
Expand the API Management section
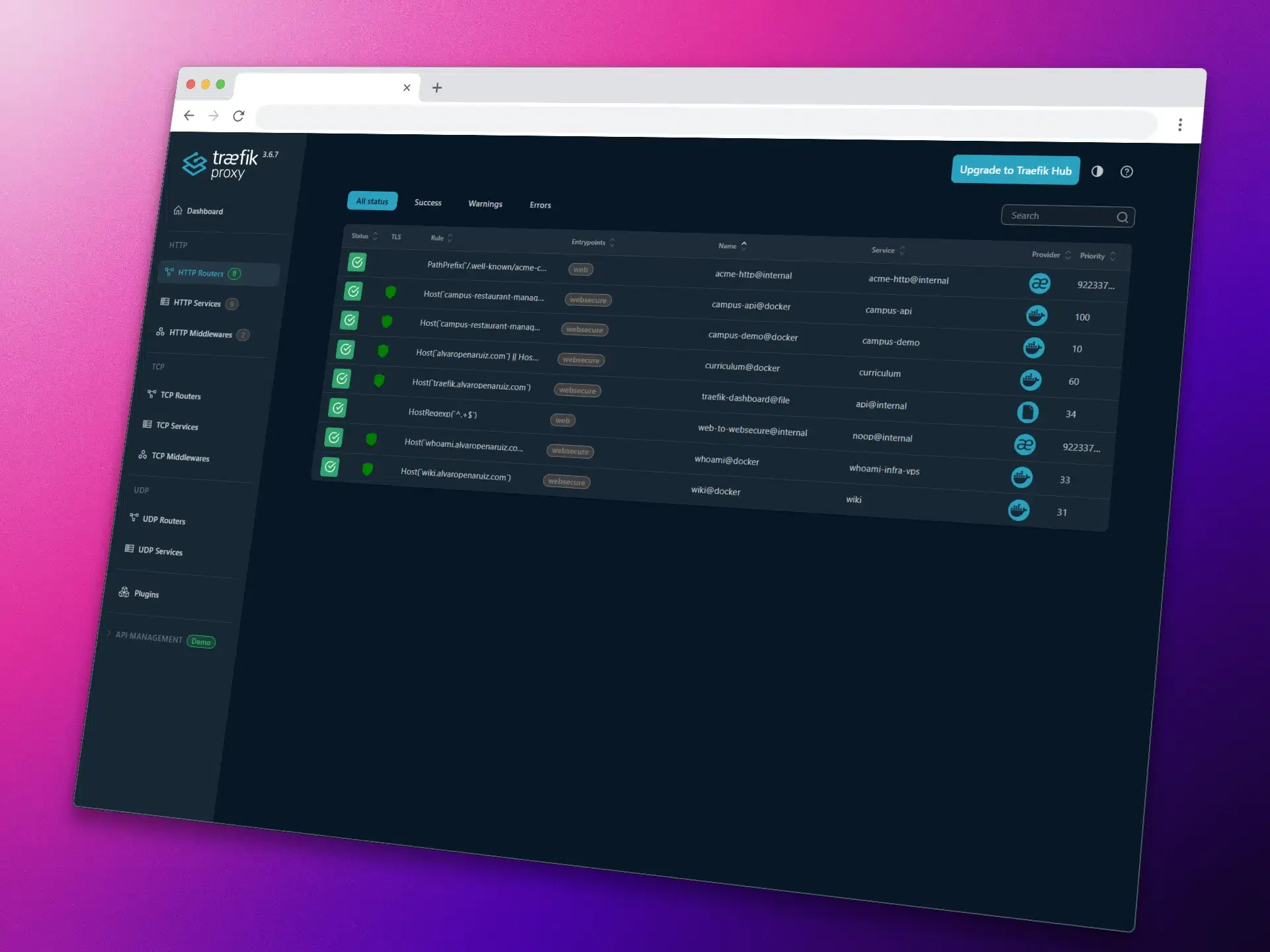[x=149, y=639]
